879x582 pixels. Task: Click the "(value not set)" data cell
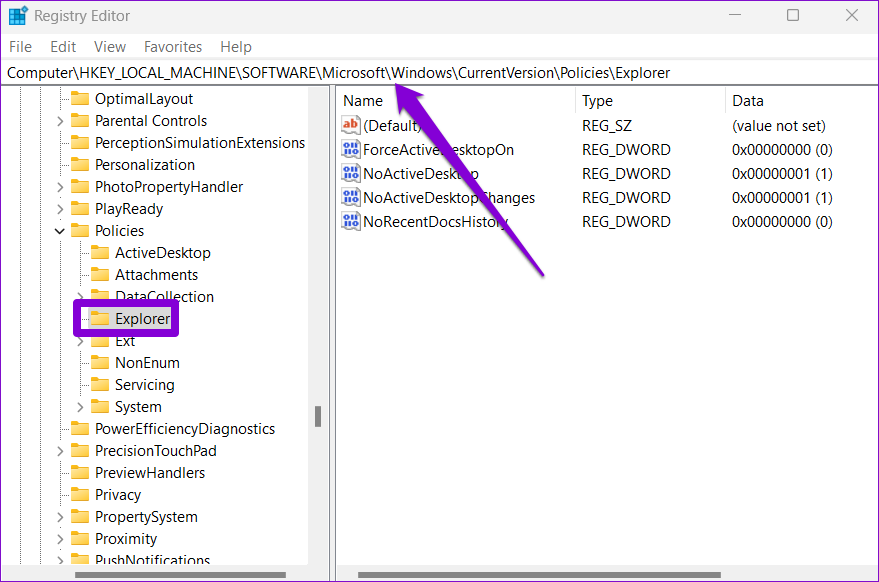pos(779,126)
